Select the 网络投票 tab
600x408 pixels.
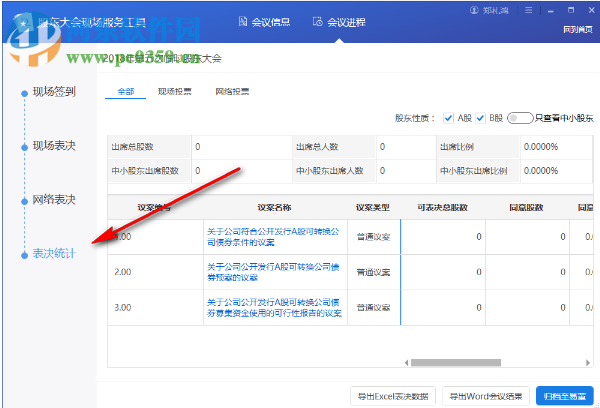coord(232,91)
